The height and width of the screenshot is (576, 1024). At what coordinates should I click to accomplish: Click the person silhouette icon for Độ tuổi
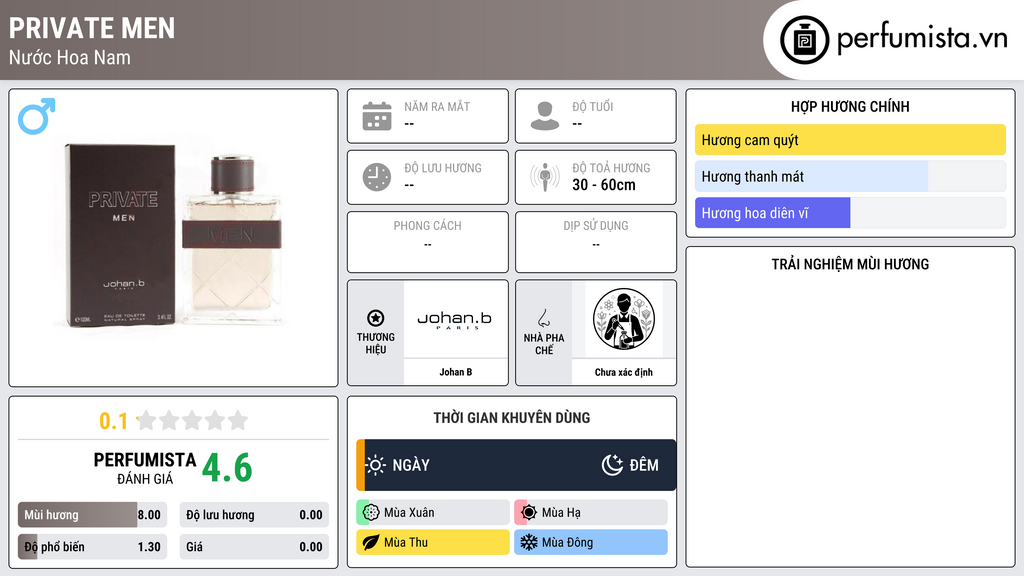(x=545, y=116)
